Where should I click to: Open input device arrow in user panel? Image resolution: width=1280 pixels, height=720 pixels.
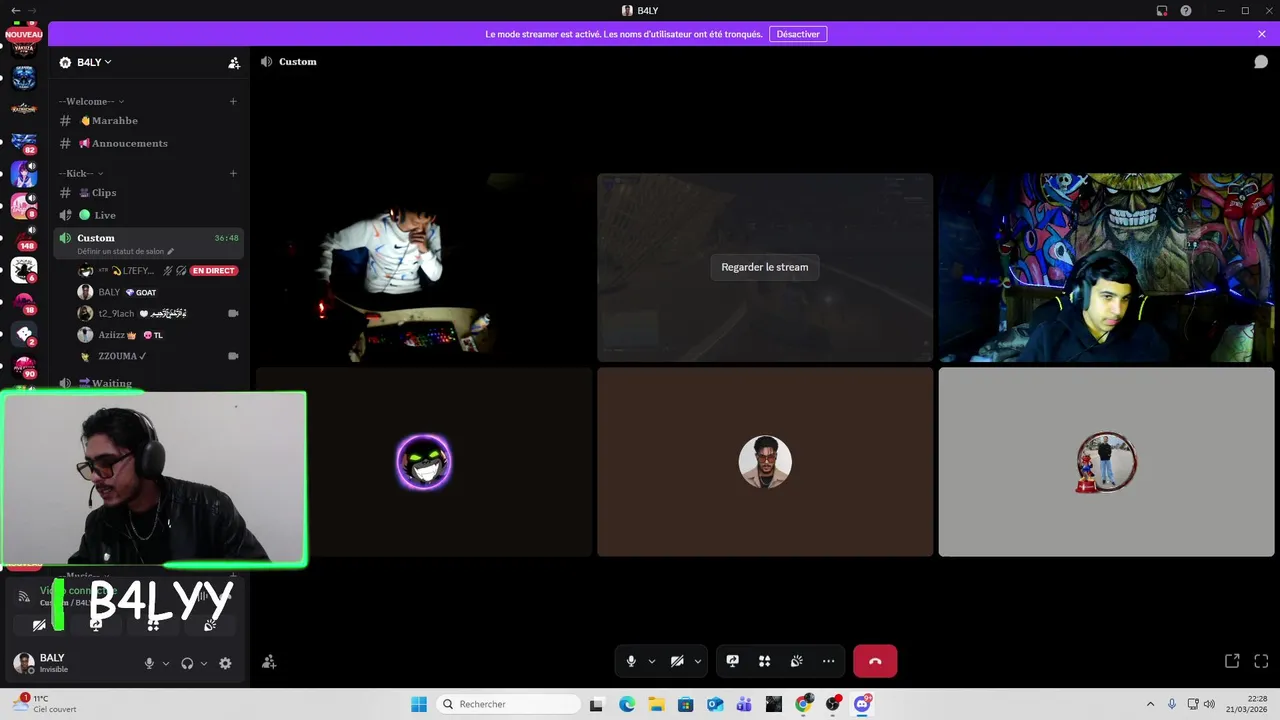pos(166,663)
